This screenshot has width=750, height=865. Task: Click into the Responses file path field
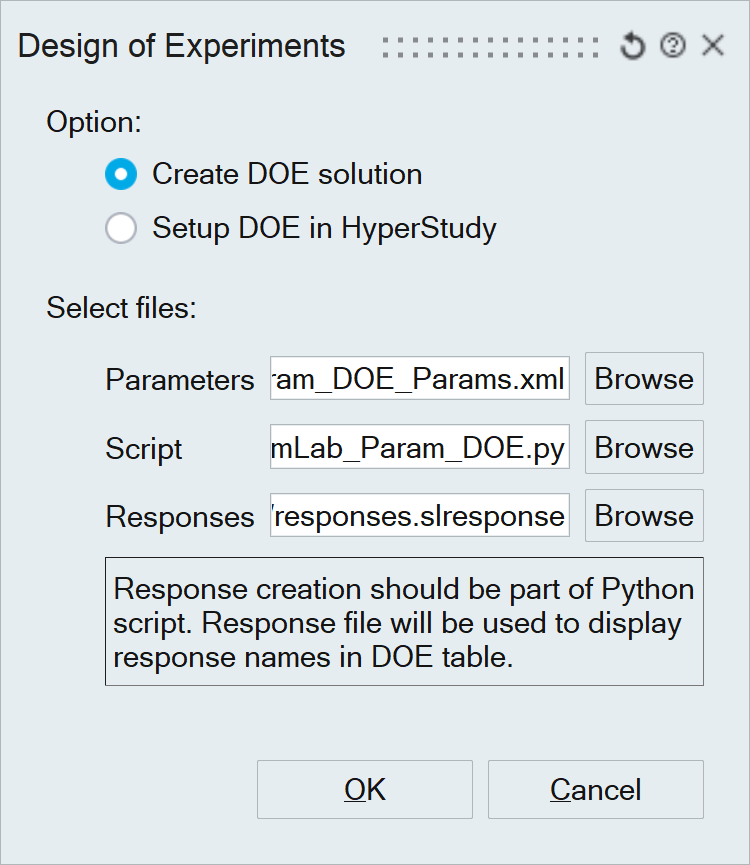[419, 516]
